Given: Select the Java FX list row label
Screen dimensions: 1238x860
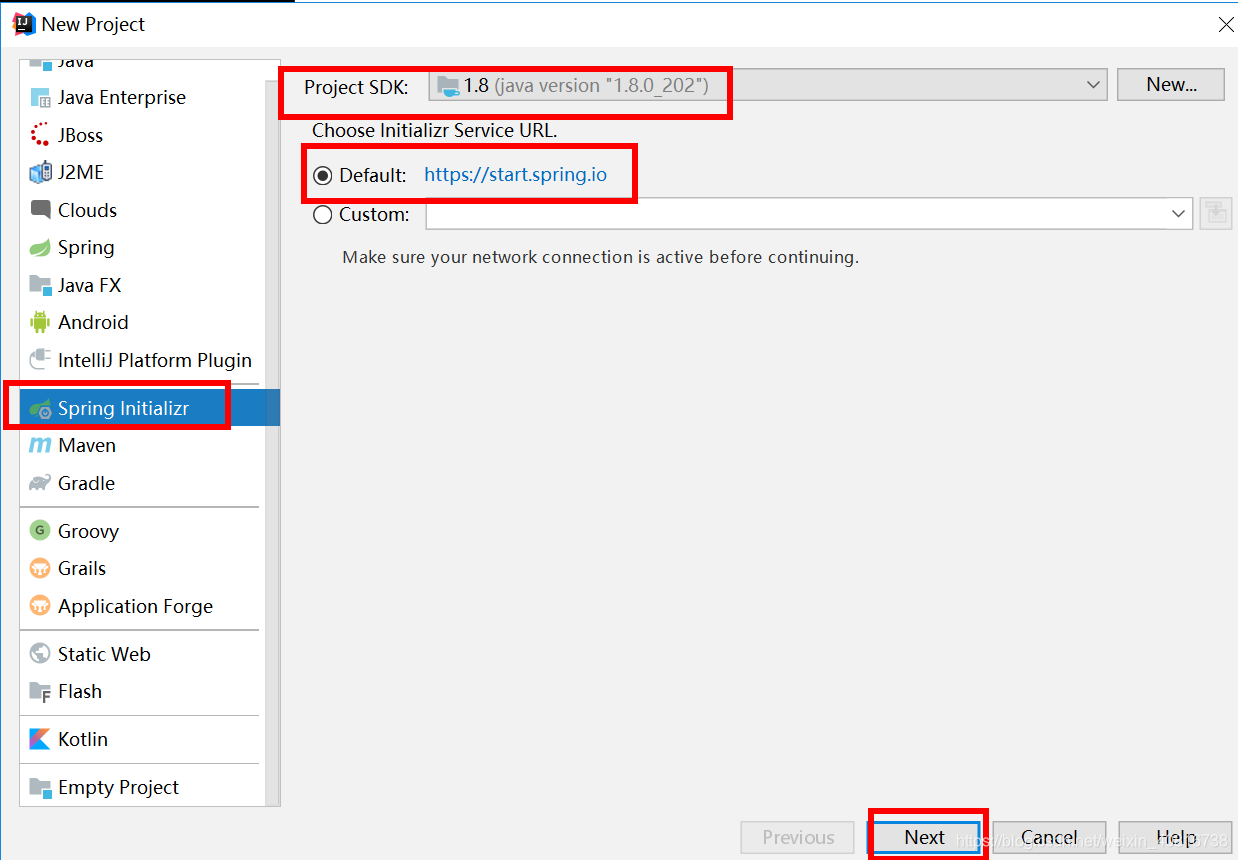Looking at the screenshot, I should click(x=89, y=285).
